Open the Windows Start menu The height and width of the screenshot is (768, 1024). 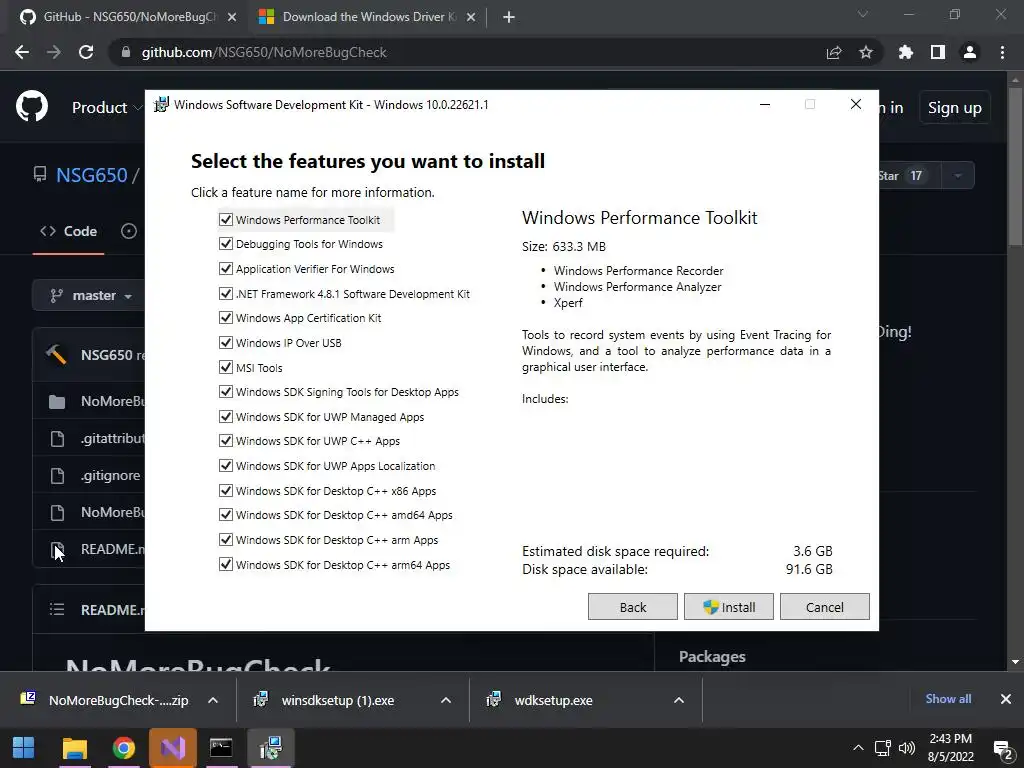point(24,748)
